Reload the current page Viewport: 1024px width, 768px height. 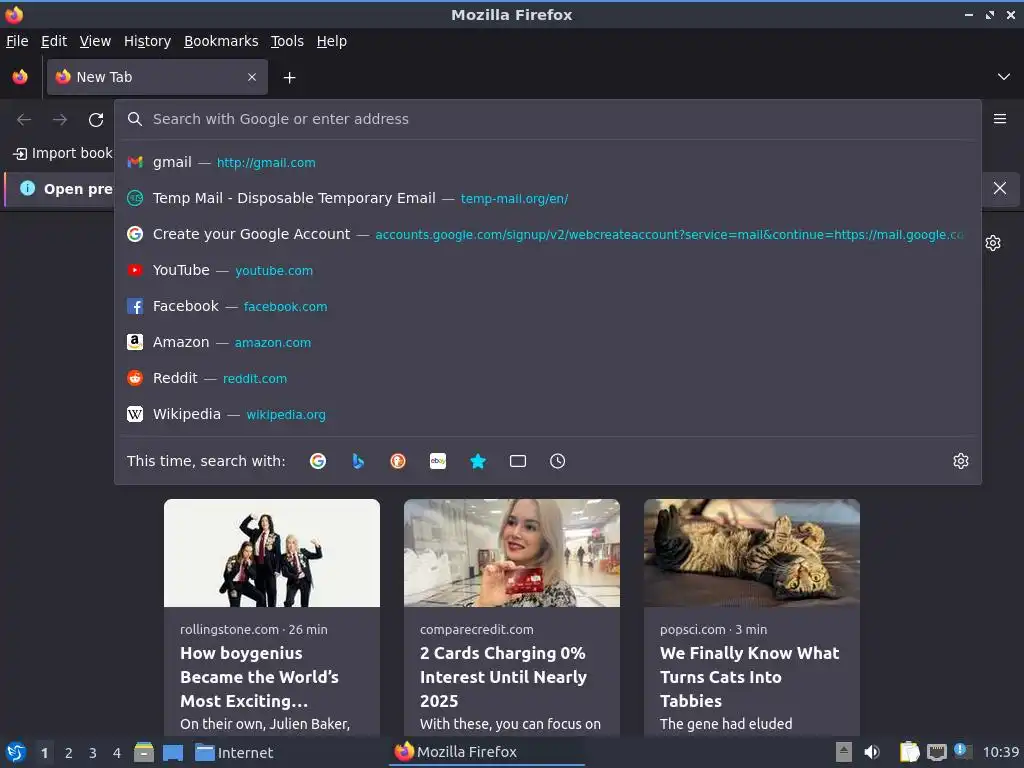tap(96, 120)
